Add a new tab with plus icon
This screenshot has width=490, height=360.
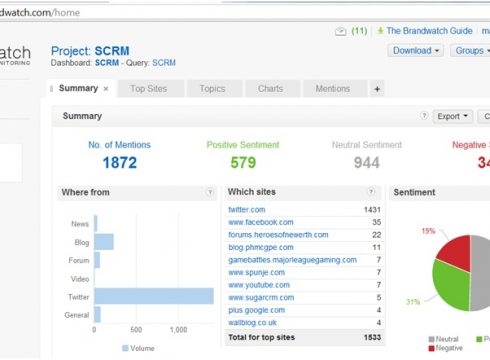[377, 89]
